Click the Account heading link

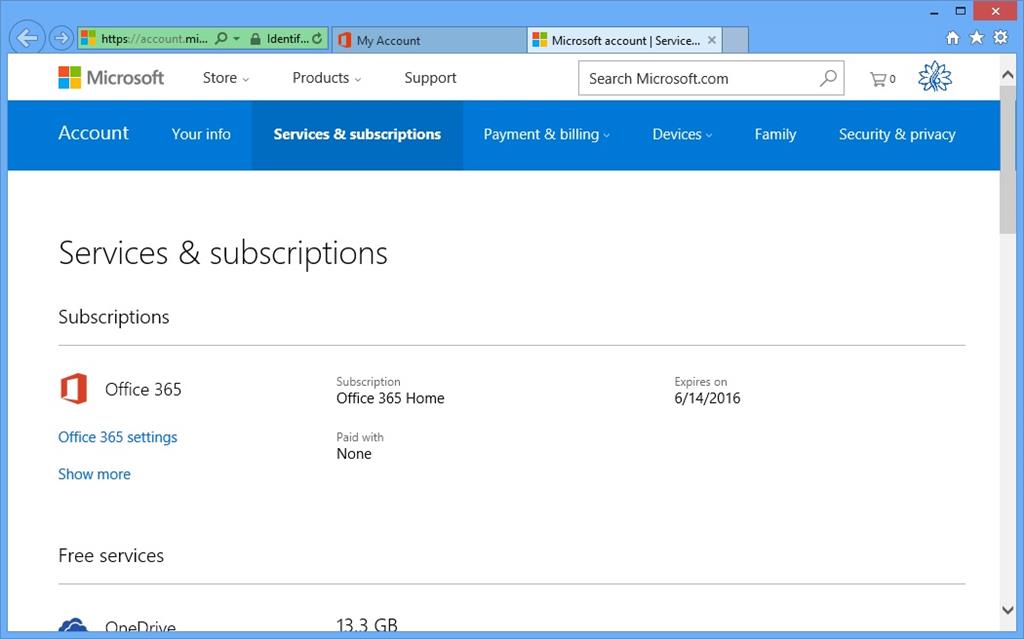tap(93, 133)
